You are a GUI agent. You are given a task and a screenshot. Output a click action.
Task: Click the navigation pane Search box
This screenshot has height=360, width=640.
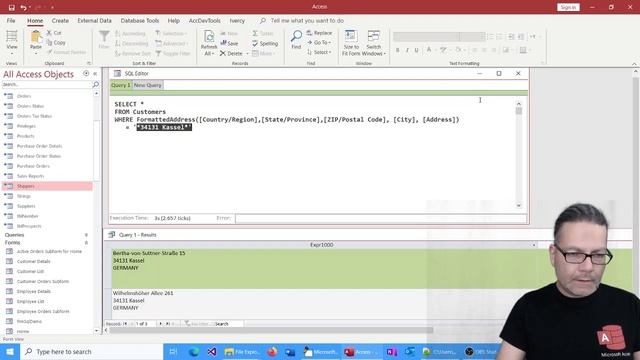click(x=47, y=84)
